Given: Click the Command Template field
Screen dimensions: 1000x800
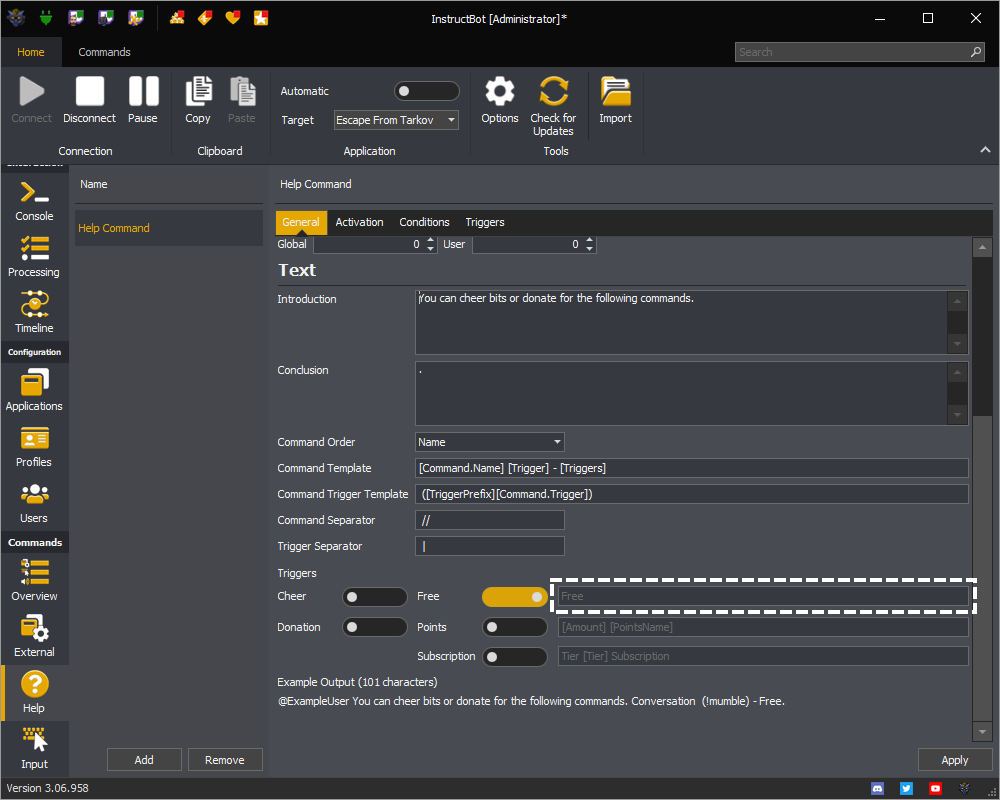Looking at the screenshot, I should coord(691,468).
